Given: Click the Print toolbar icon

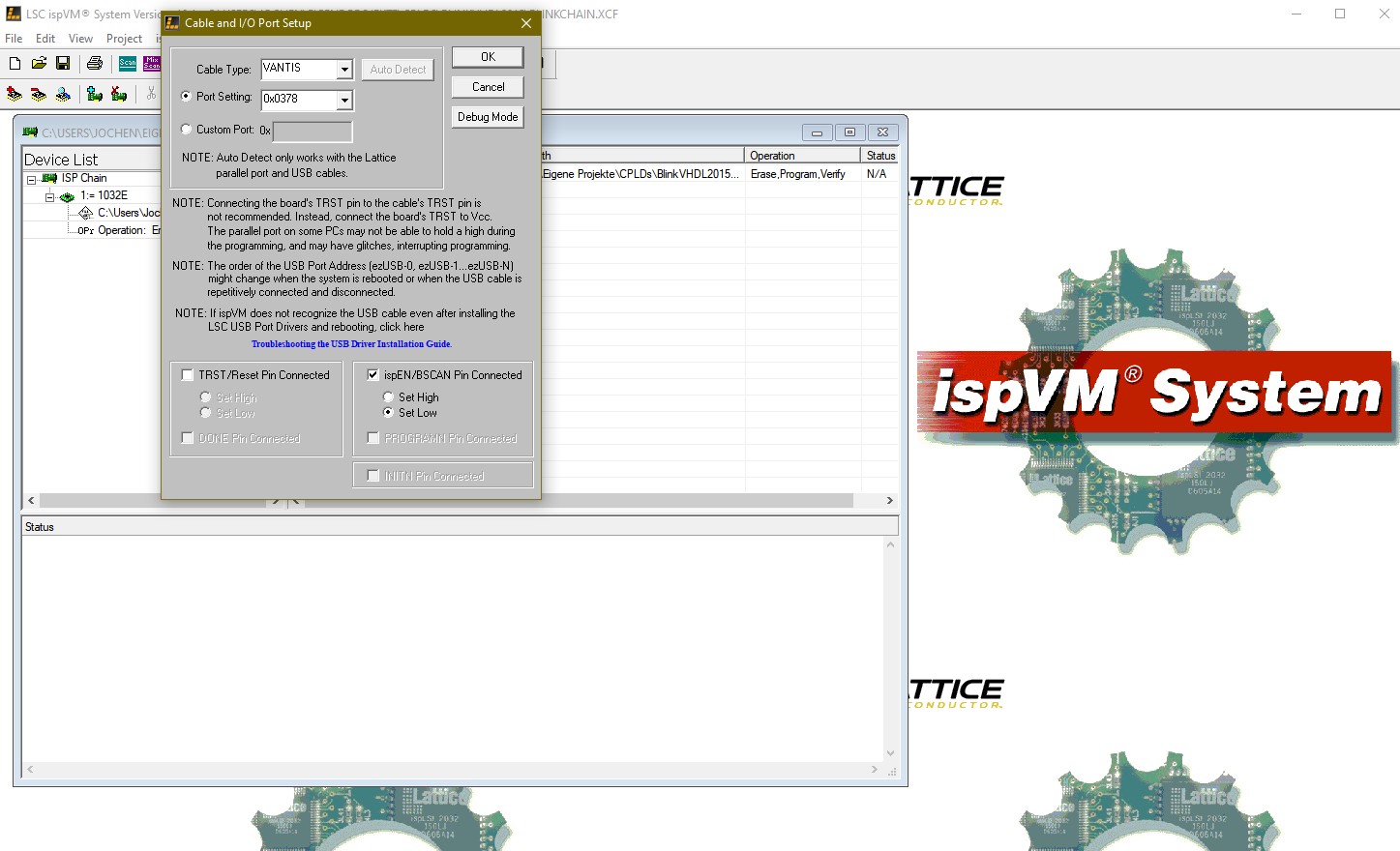Looking at the screenshot, I should [95, 63].
